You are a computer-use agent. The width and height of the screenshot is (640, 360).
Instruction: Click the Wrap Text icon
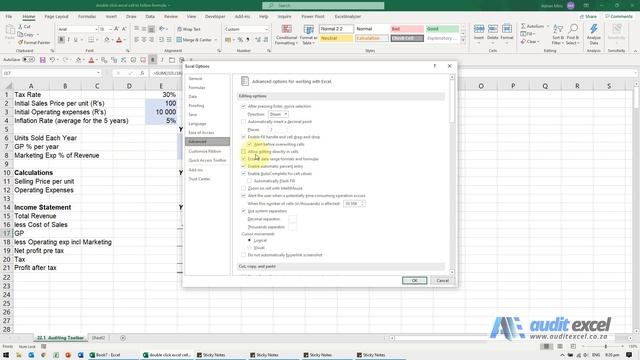(180, 29)
